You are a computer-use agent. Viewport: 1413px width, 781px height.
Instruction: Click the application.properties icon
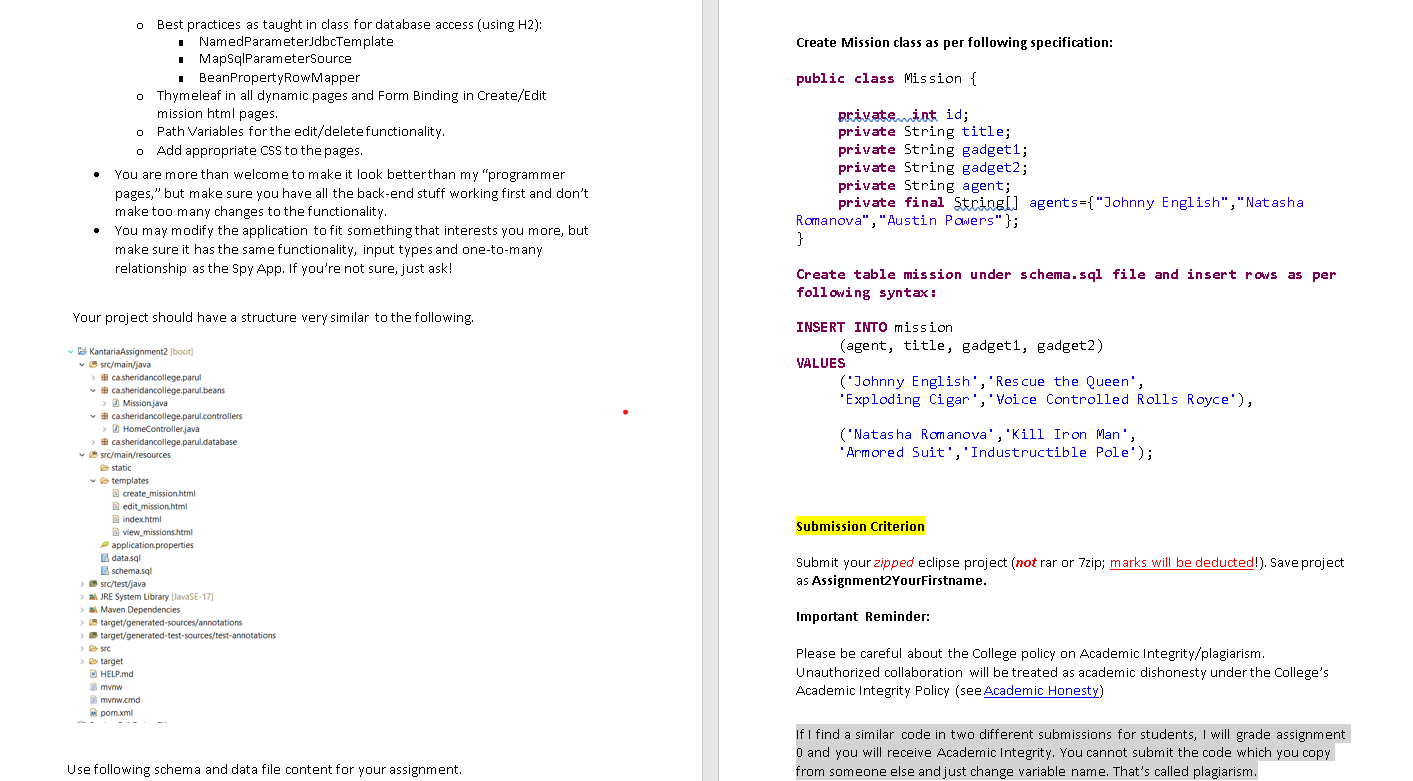pos(104,545)
